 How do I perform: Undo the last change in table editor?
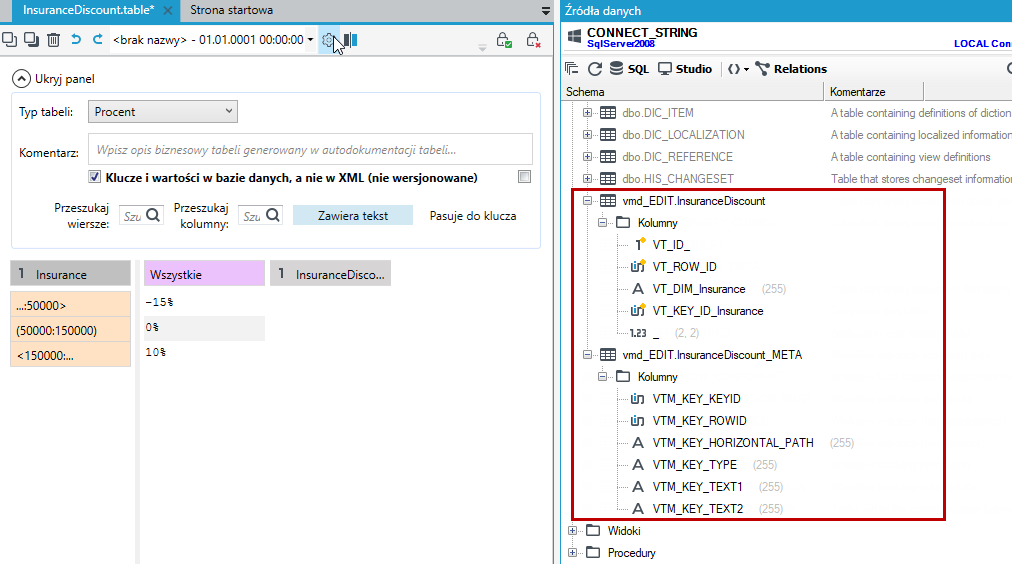point(76,39)
